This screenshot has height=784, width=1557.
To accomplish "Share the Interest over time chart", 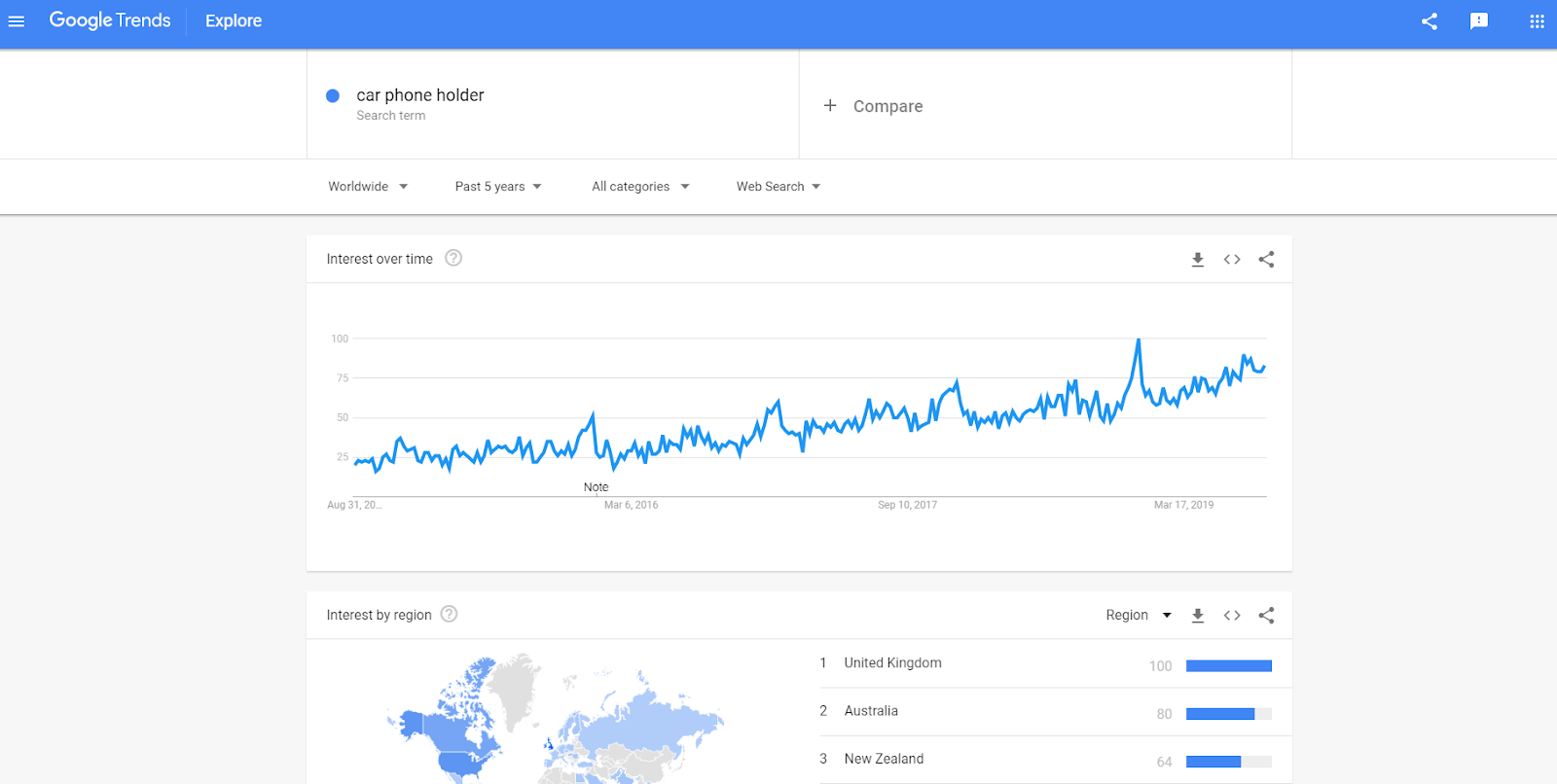I will pyautogui.click(x=1266, y=260).
